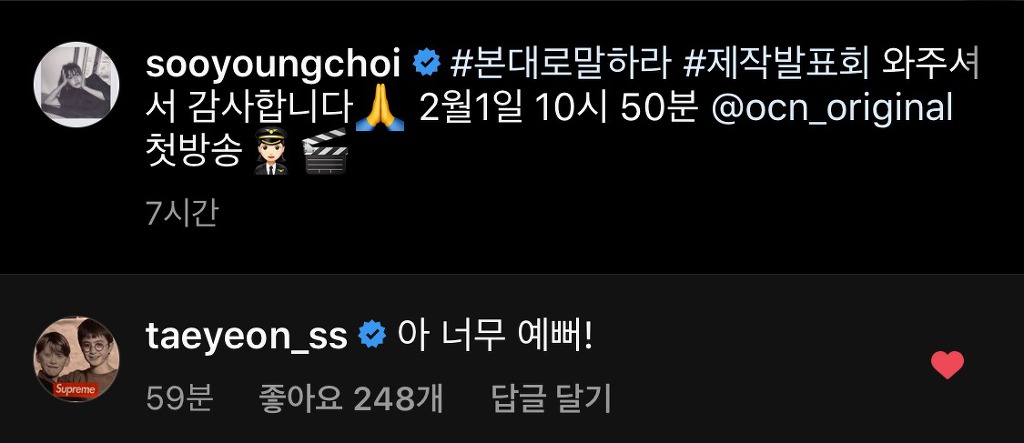Open sooyoungchoi's profile picture
Viewport: 1024px width, 443px height.
[x=76, y=84]
